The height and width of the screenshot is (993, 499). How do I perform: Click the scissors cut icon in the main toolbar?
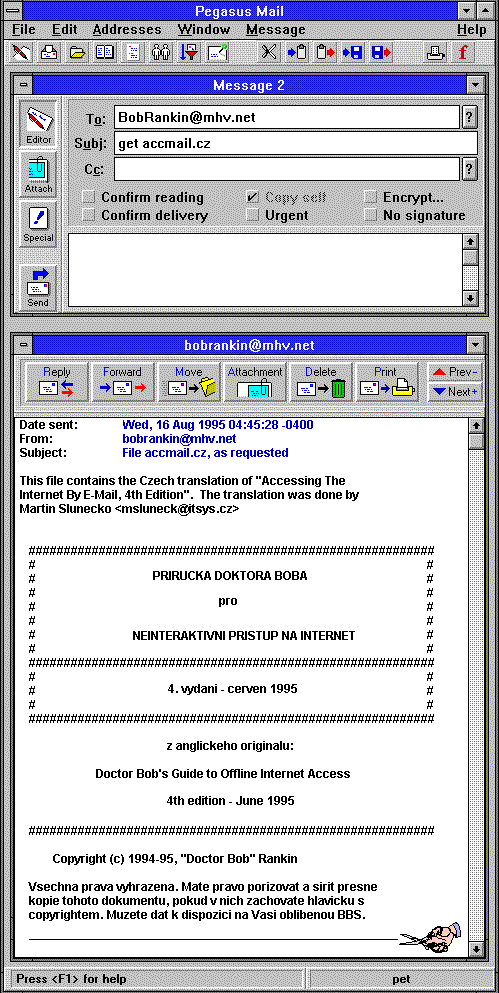click(269, 53)
